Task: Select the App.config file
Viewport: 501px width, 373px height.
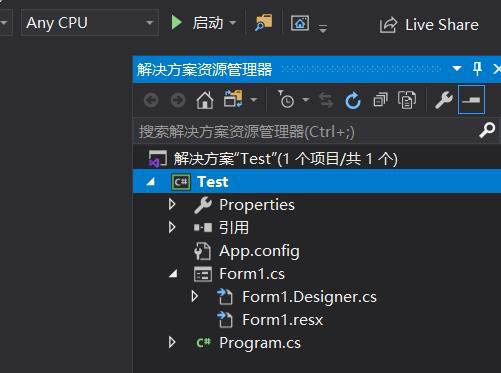Action: (259, 251)
